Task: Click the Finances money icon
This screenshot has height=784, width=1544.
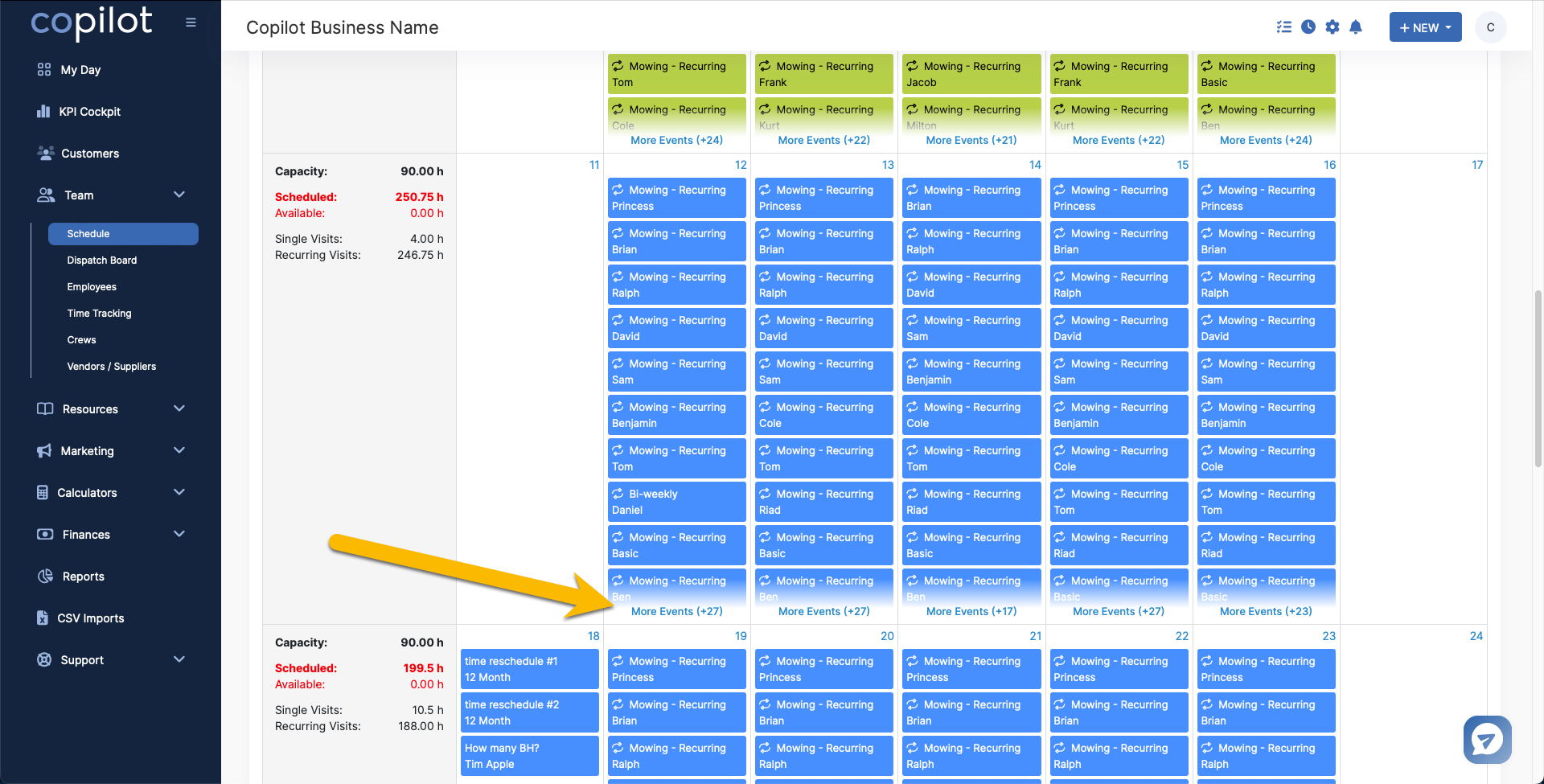Action: [45, 535]
